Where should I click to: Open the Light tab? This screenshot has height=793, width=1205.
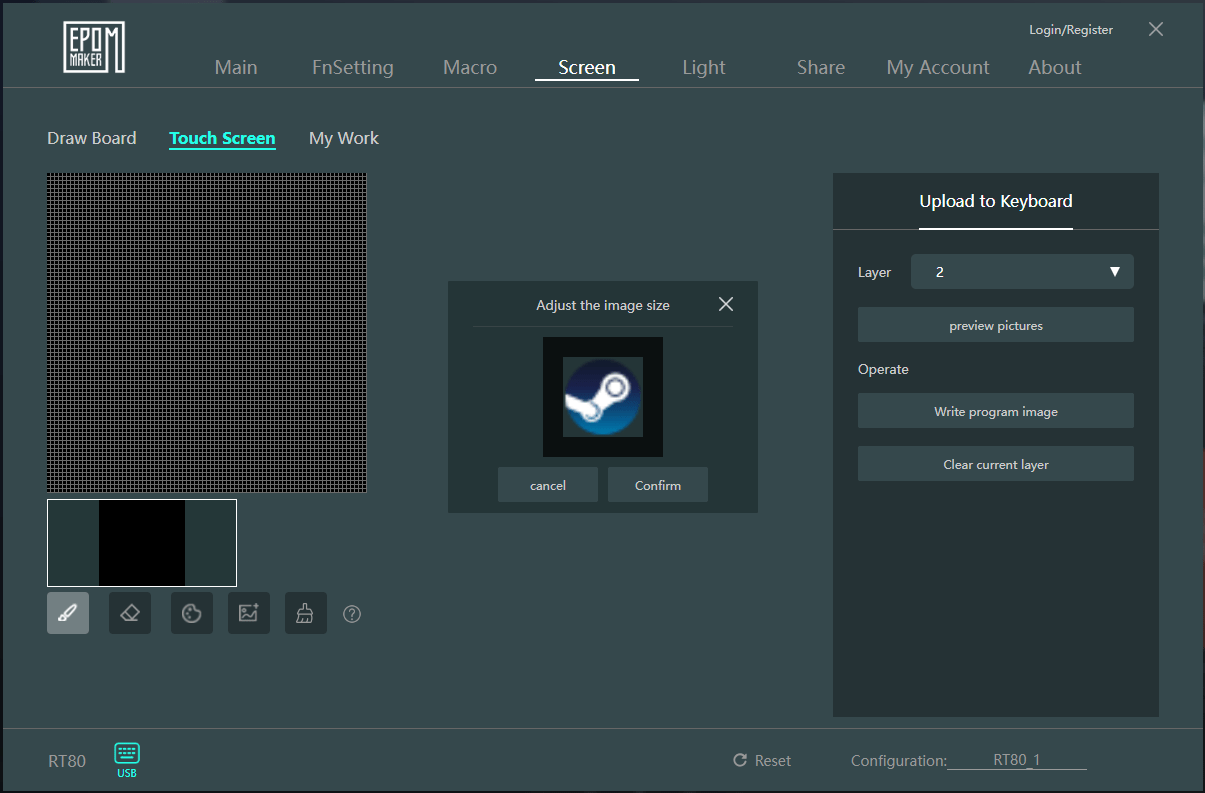pos(704,67)
